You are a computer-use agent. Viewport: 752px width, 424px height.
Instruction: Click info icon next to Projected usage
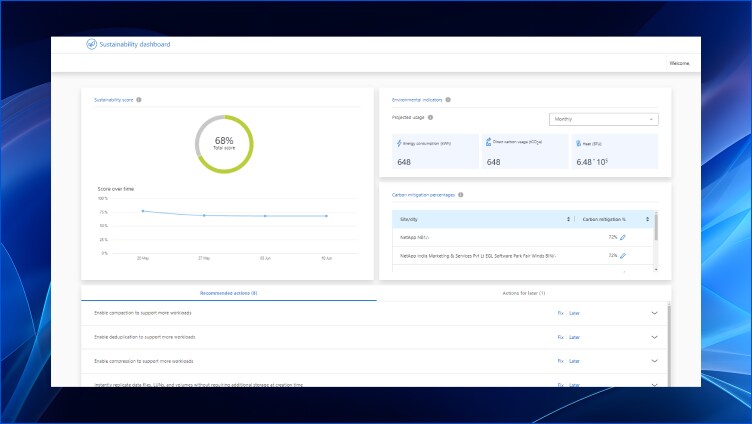pos(430,118)
